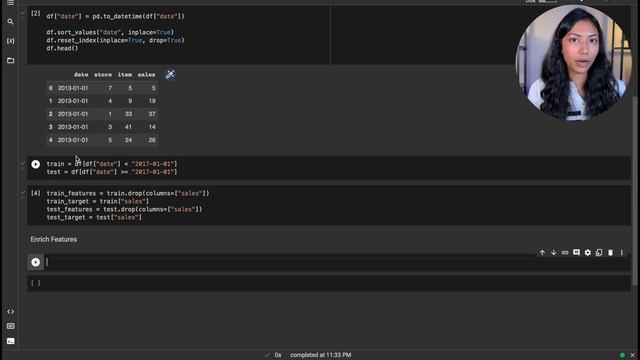The width and height of the screenshot is (640, 360).
Task: Click the code line df.head()
Action: [62, 48]
